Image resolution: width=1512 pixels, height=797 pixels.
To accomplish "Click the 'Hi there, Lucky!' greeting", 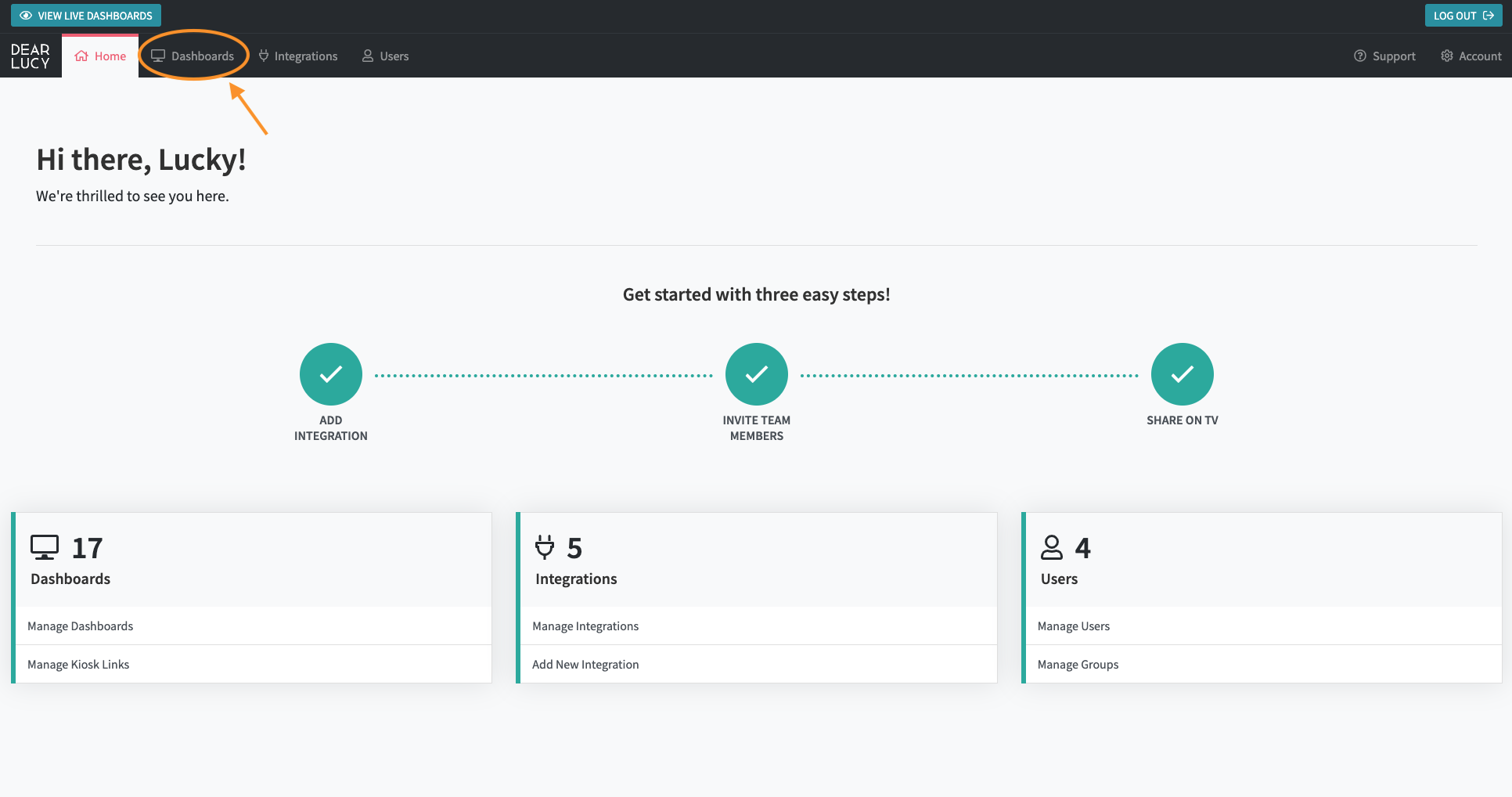I will click(141, 160).
